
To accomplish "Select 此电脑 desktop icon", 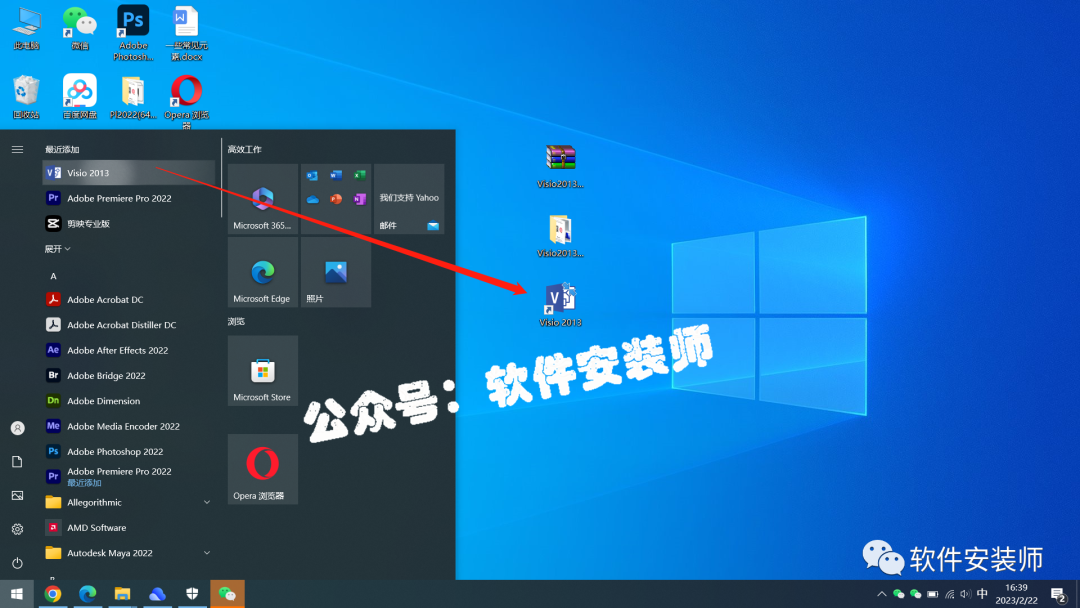I will coord(26,29).
